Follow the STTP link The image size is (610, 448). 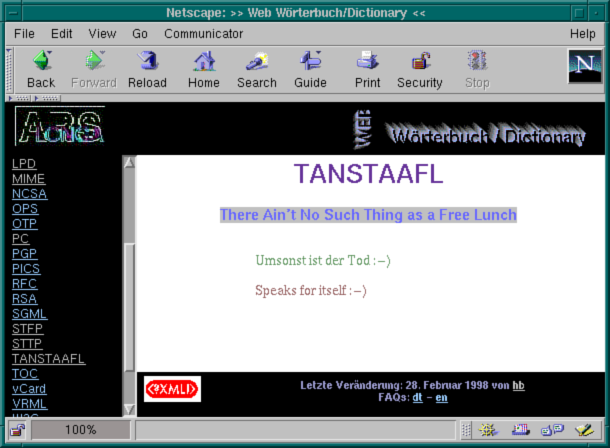pyautogui.click(x=27, y=344)
